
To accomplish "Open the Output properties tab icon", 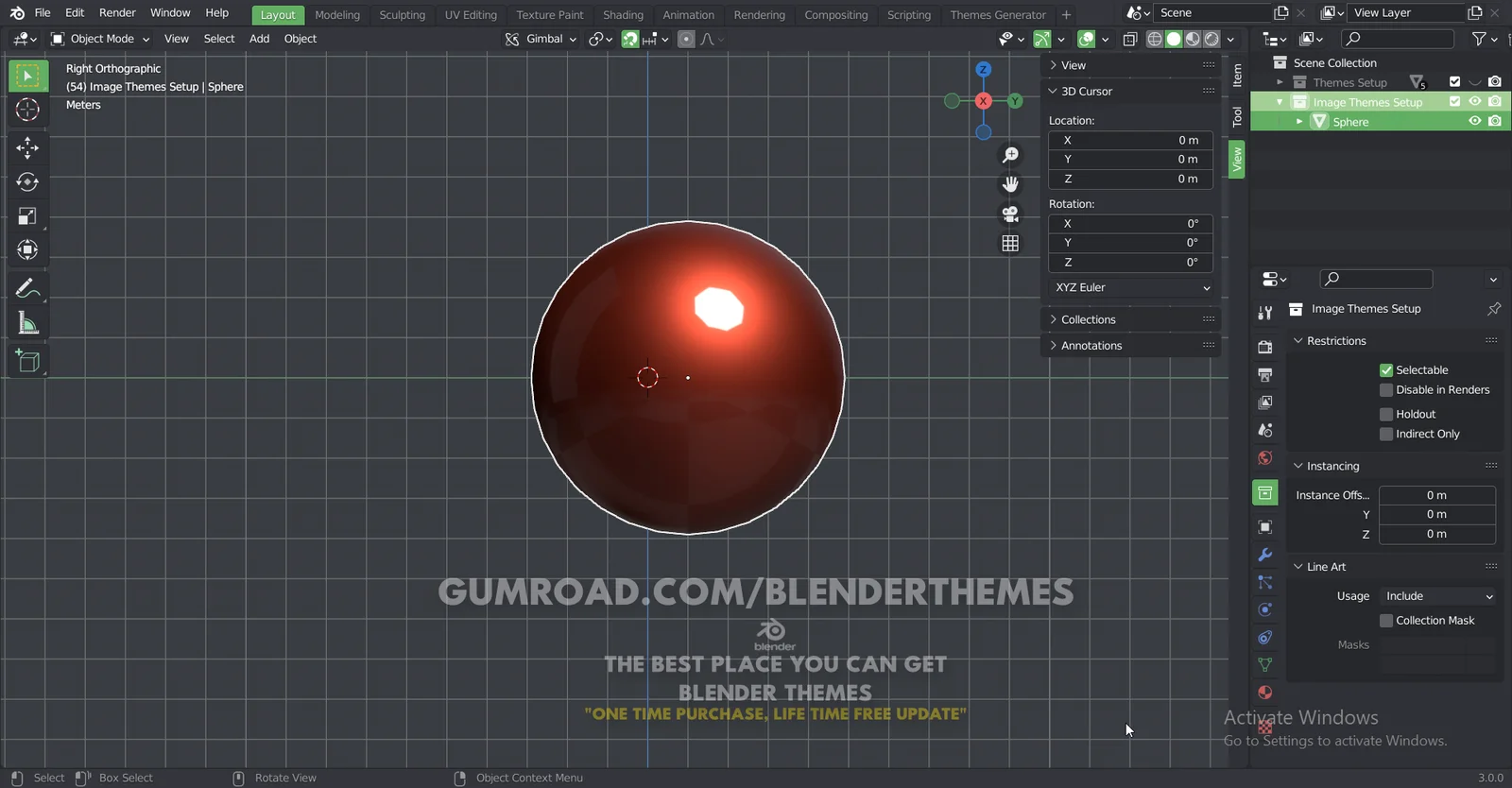I will pos(1265,375).
